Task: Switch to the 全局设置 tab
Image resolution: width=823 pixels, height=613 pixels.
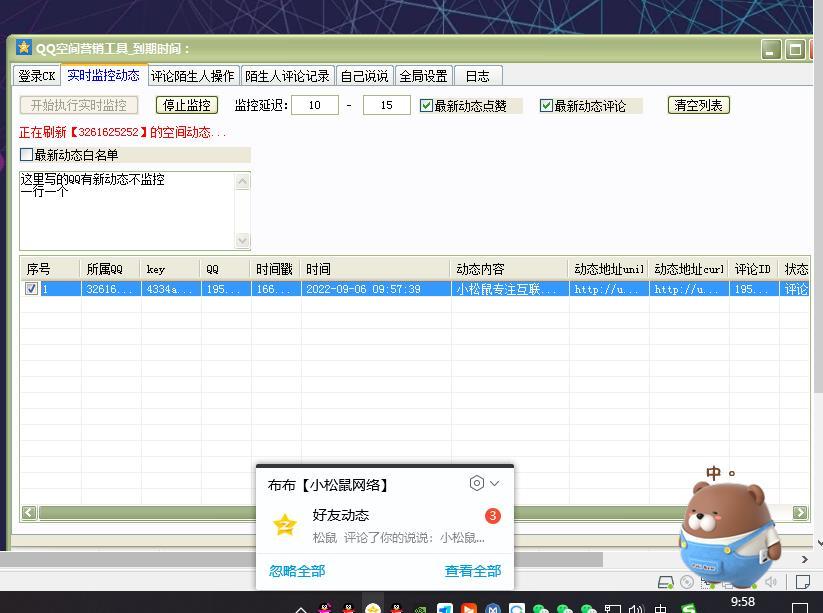Action: [424, 76]
